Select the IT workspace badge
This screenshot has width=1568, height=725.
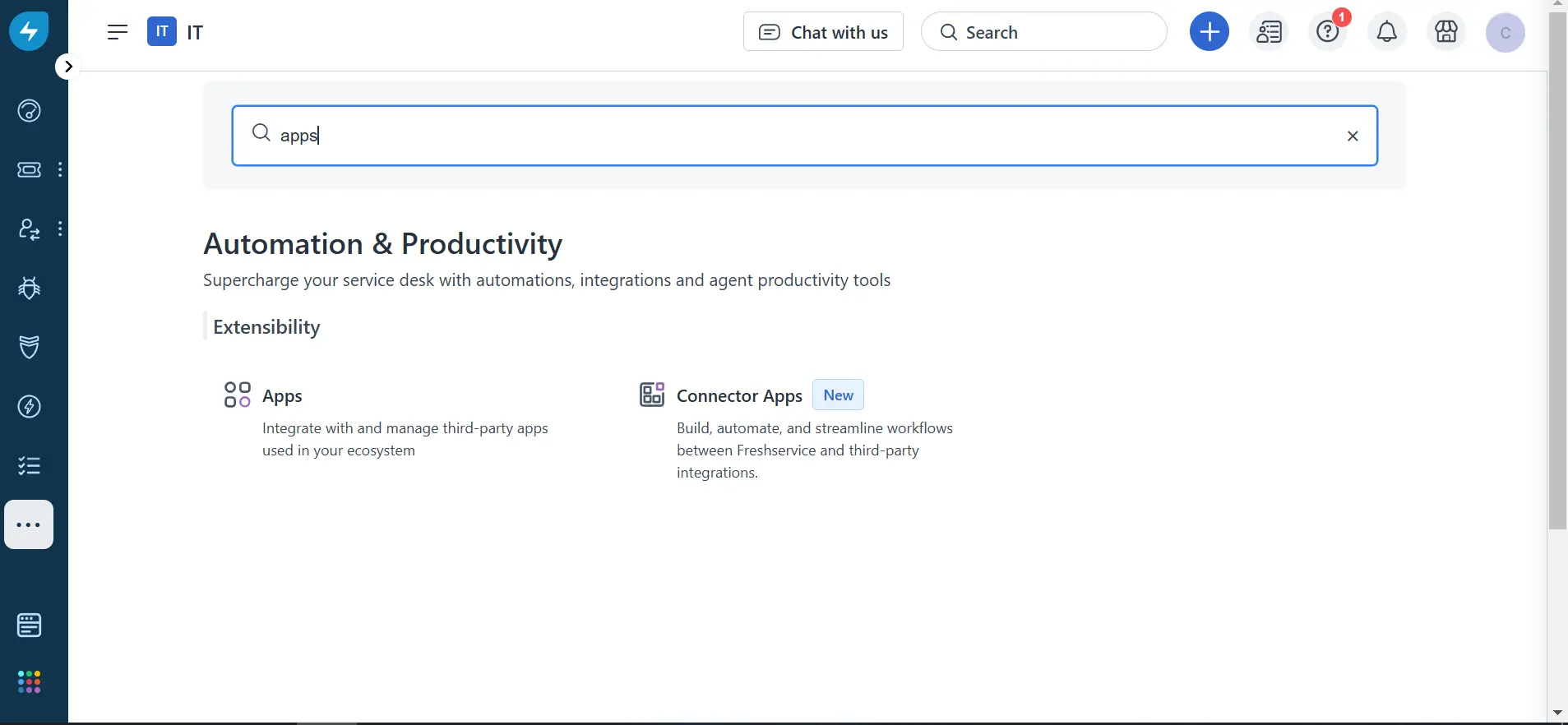pyautogui.click(x=162, y=32)
